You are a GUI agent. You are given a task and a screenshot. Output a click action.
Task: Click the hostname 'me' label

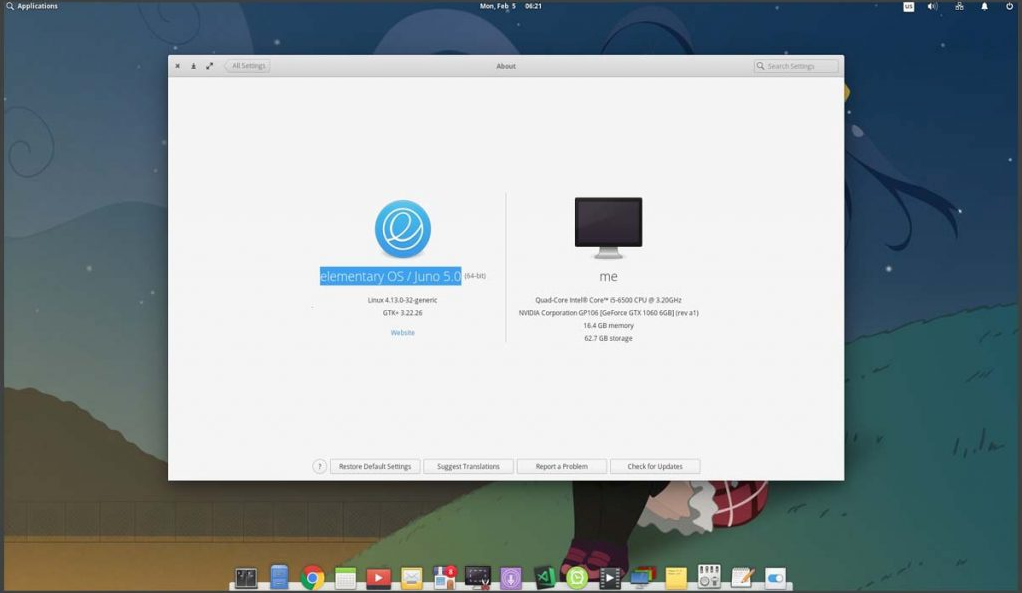point(608,276)
